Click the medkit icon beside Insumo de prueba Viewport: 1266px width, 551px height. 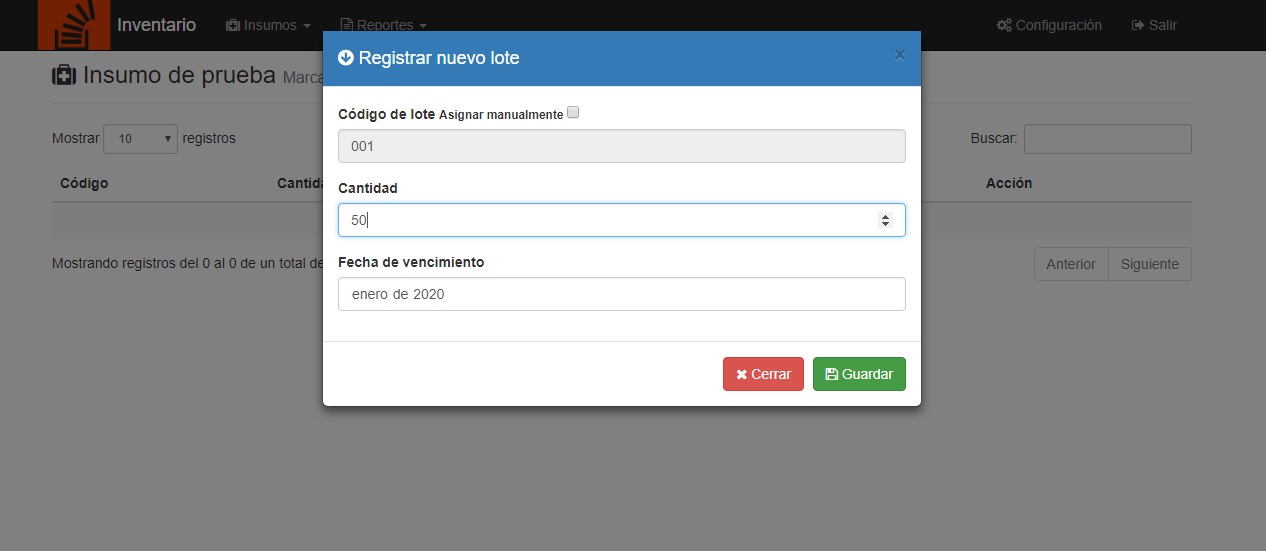click(x=64, y=75)
